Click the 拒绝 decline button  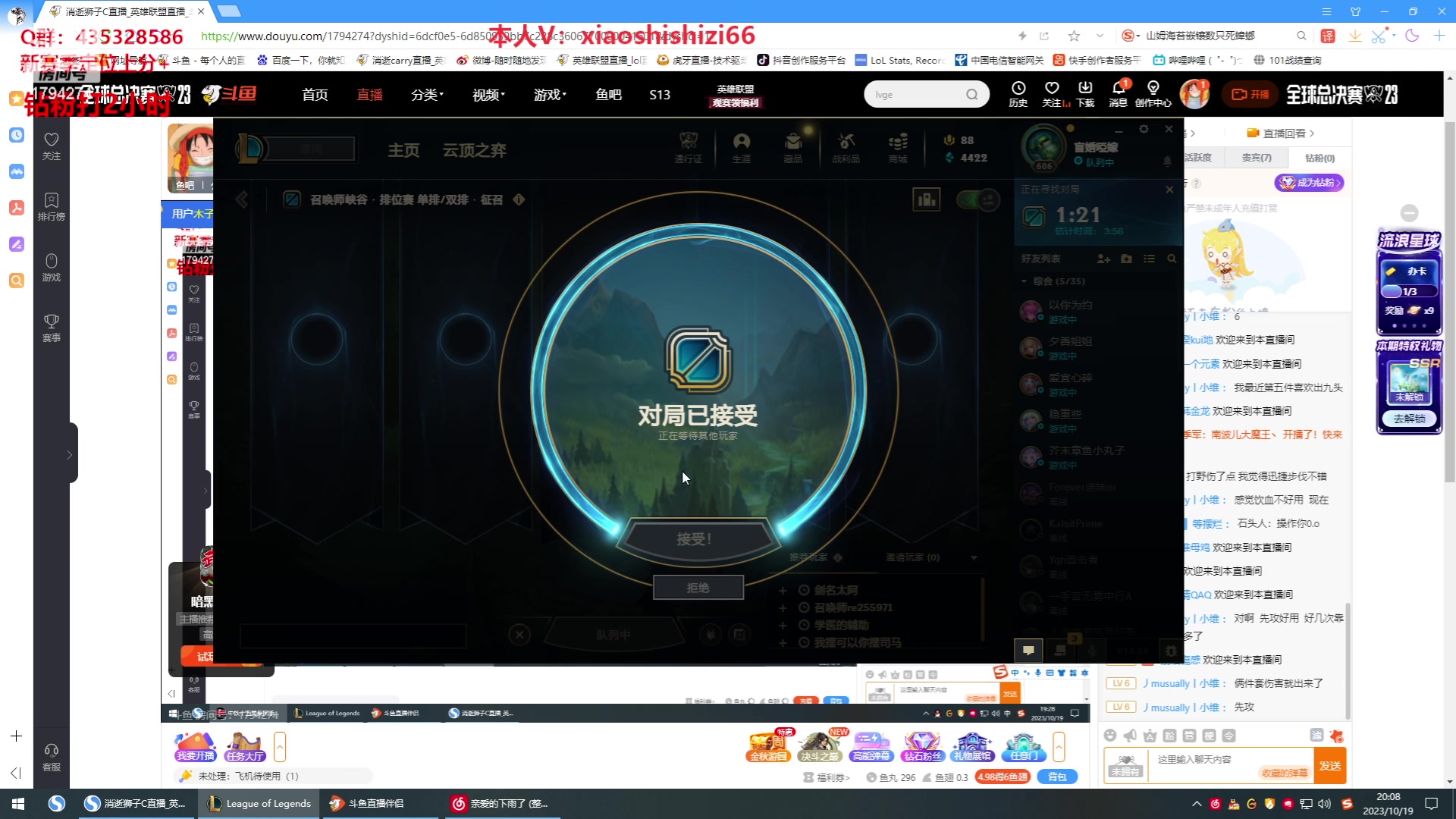point(698,588)
